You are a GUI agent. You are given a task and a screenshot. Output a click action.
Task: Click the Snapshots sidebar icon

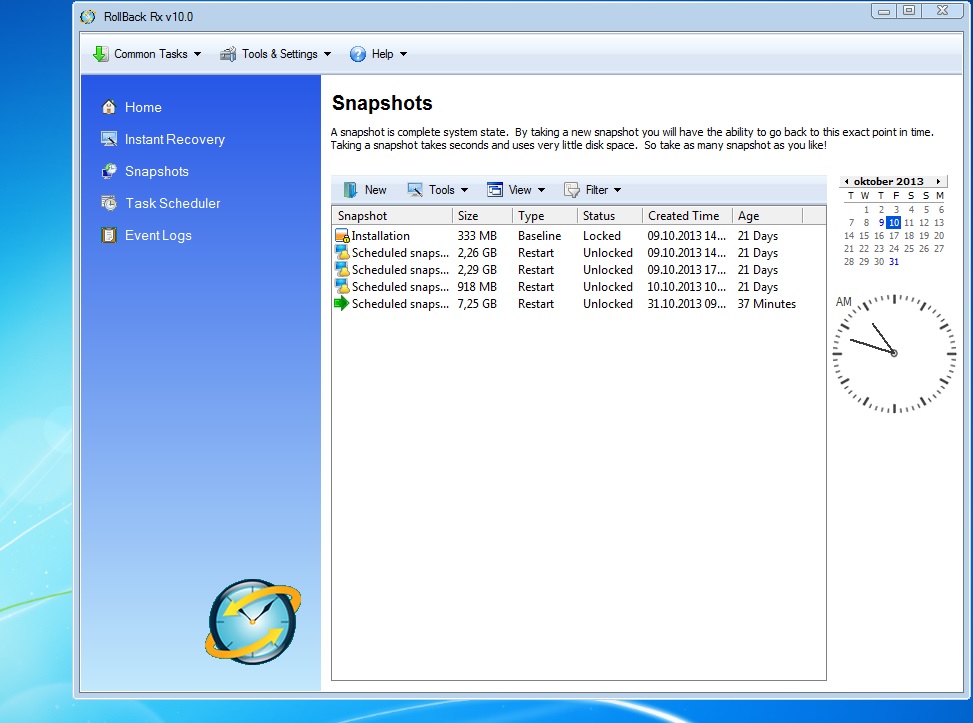[x=109, y=171]
